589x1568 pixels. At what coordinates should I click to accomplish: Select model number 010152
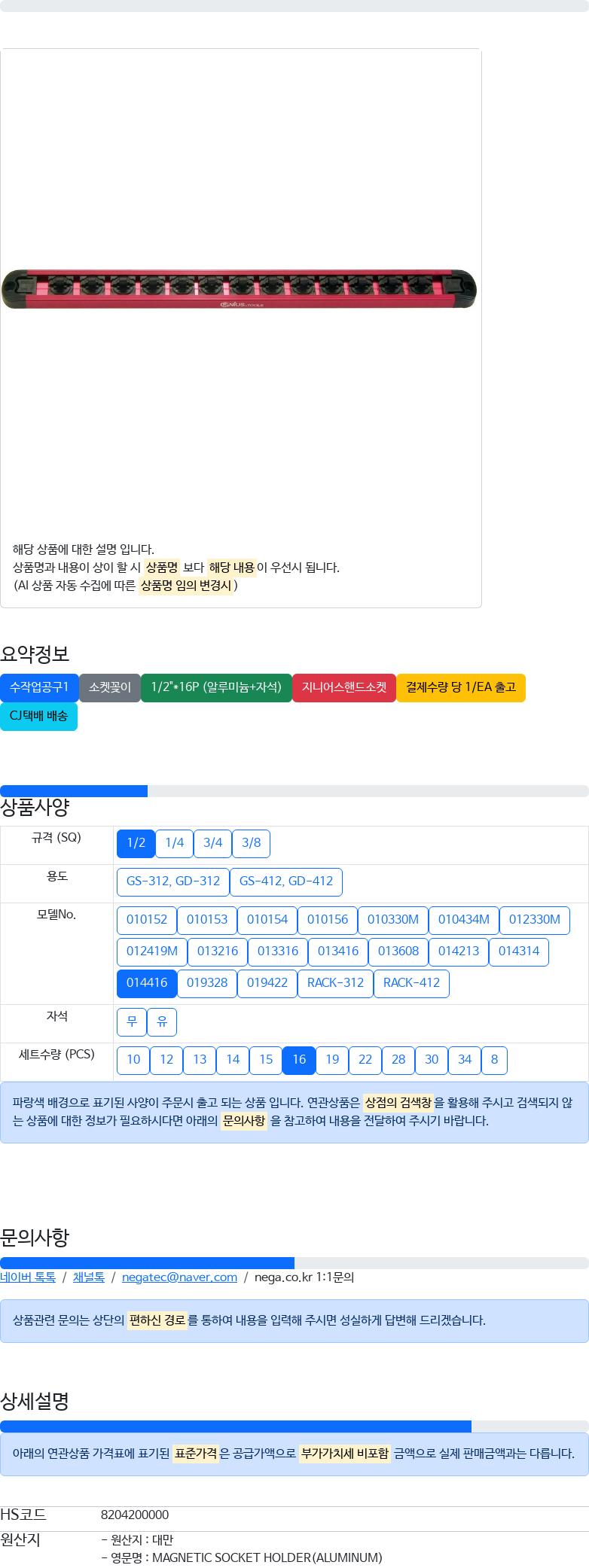pos(147,920)
